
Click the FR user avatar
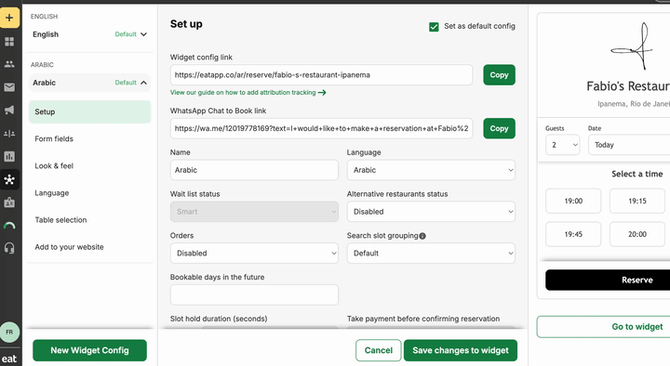pyautogui.click(x=9, y=332)
